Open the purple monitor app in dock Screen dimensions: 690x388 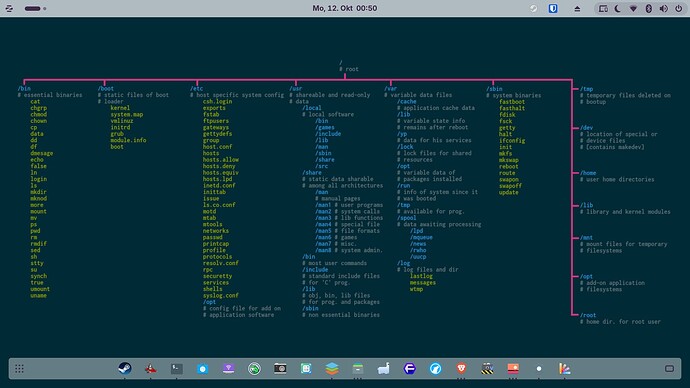click(x=228, y=368)
